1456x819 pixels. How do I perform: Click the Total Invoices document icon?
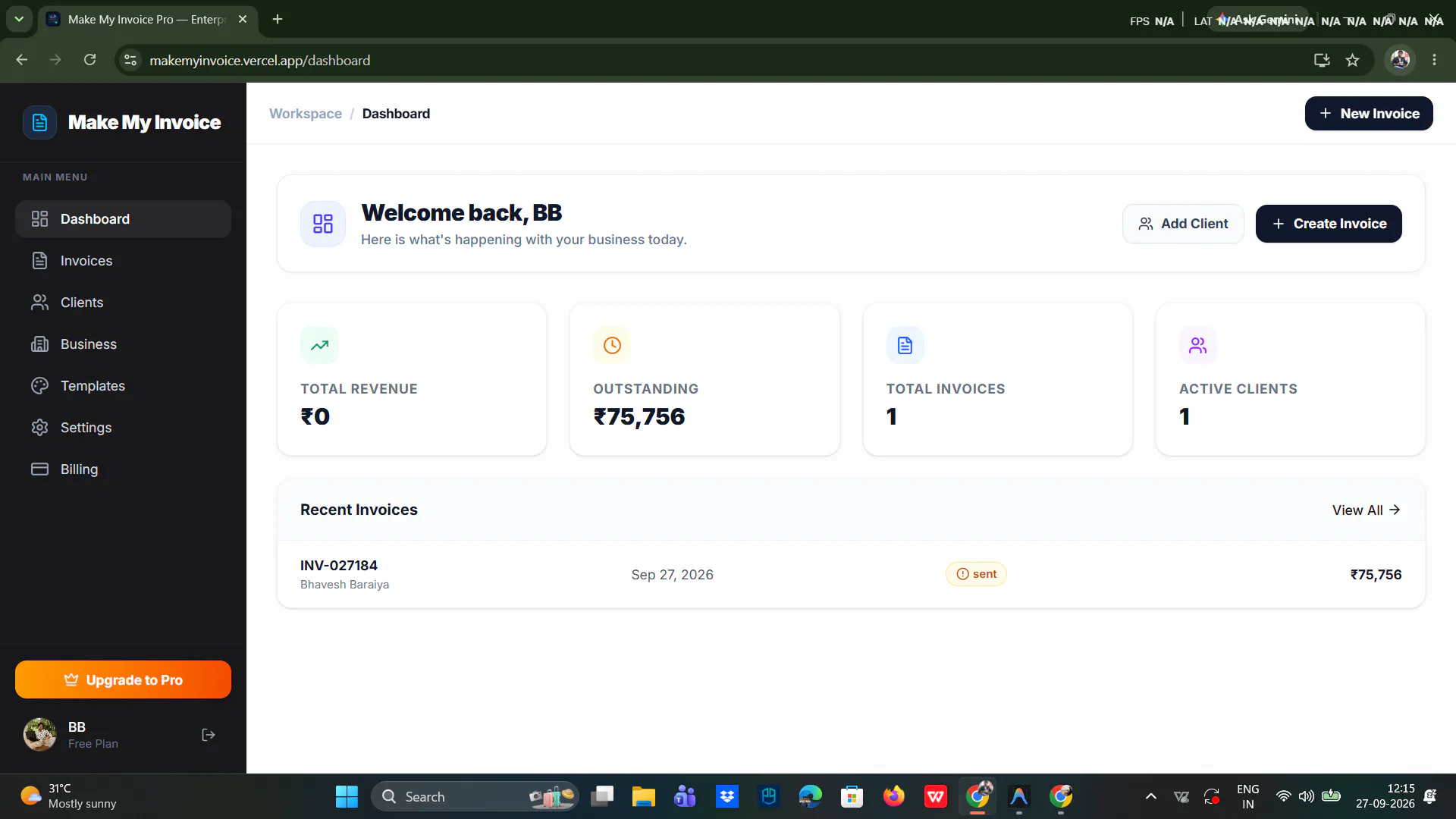click(x=905, y=346)
